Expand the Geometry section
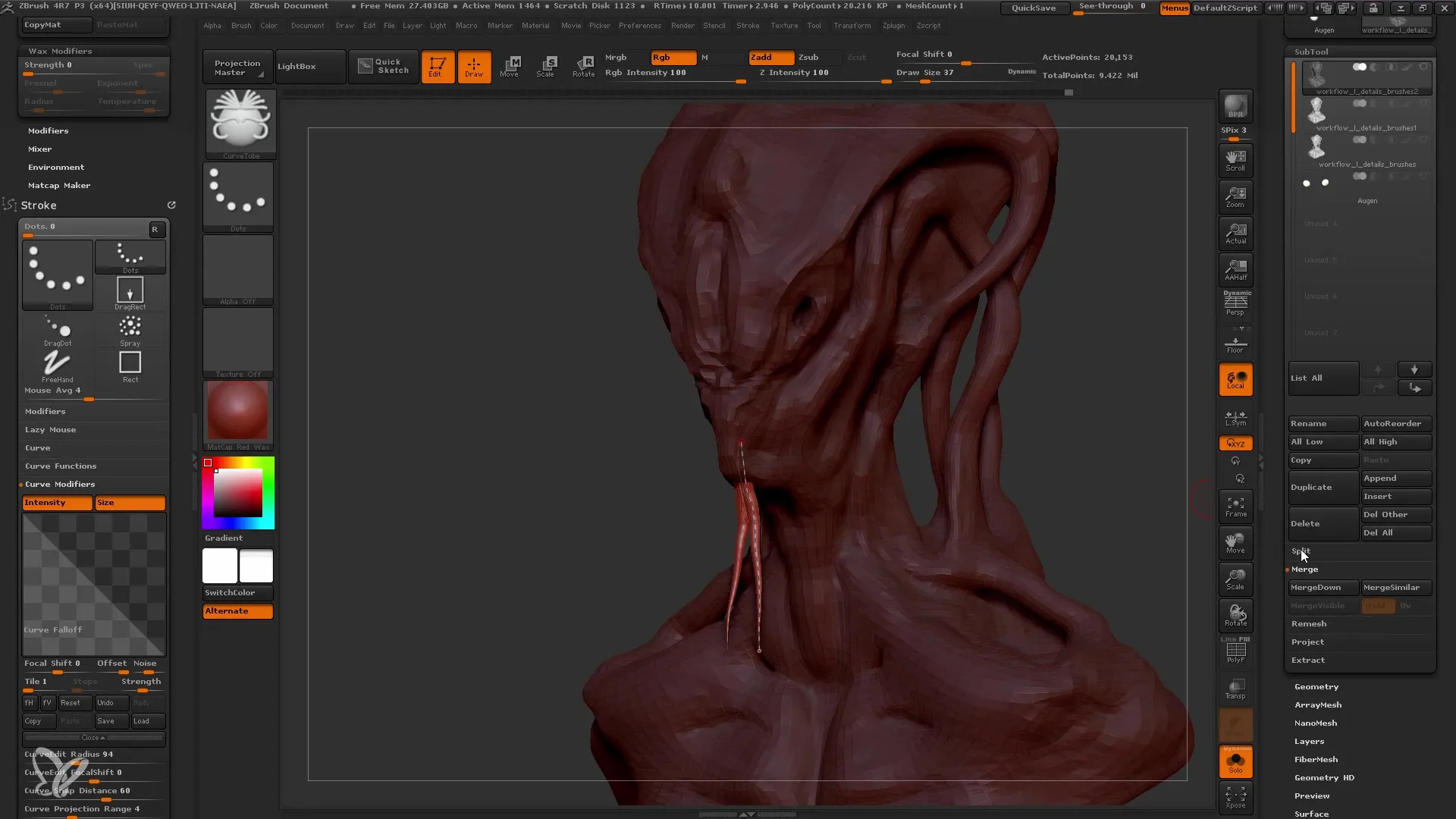1456x819 pixels. (1316, 686)
